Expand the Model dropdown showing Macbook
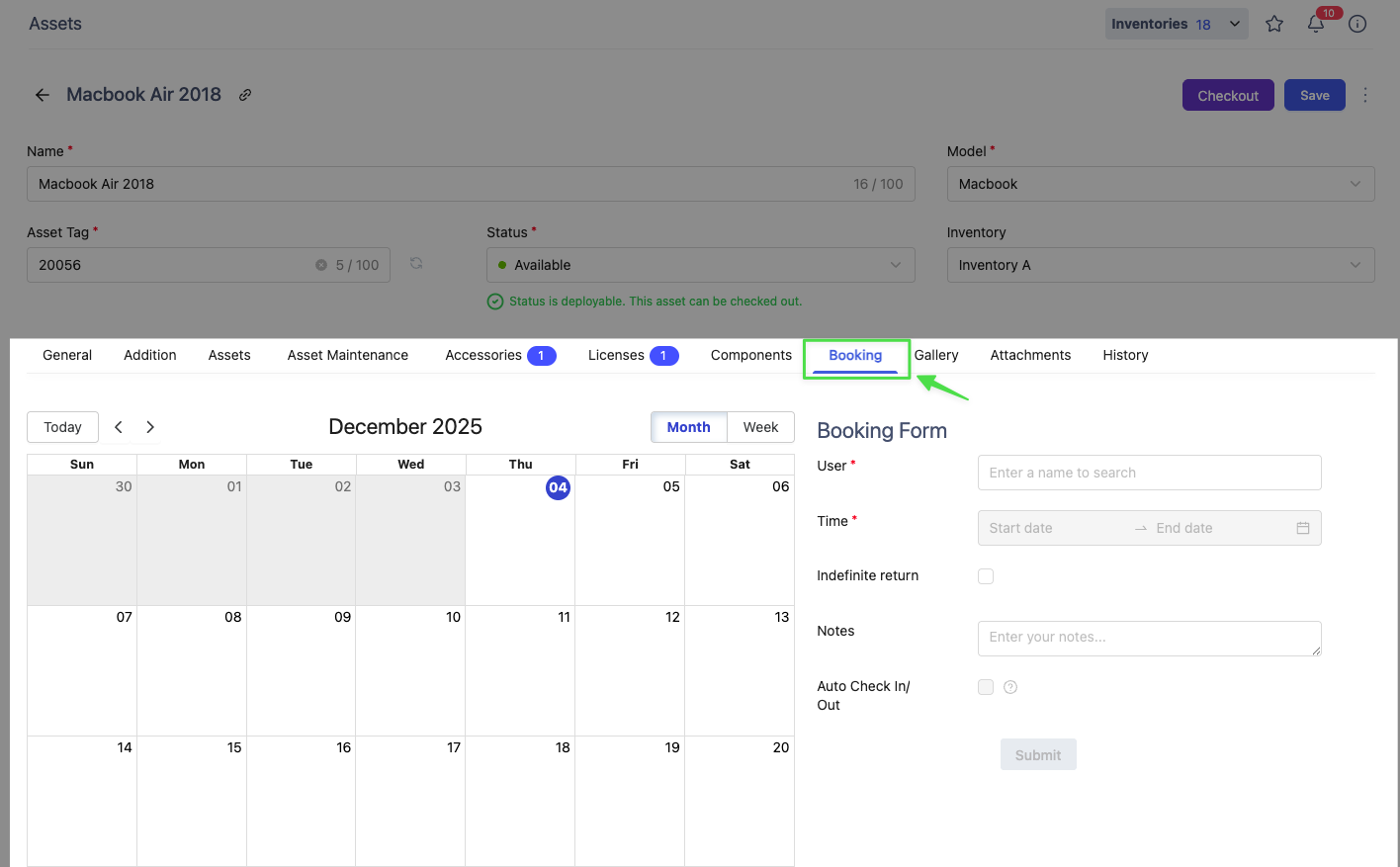Screen dimensions: 1400x867 point(1160,184)
